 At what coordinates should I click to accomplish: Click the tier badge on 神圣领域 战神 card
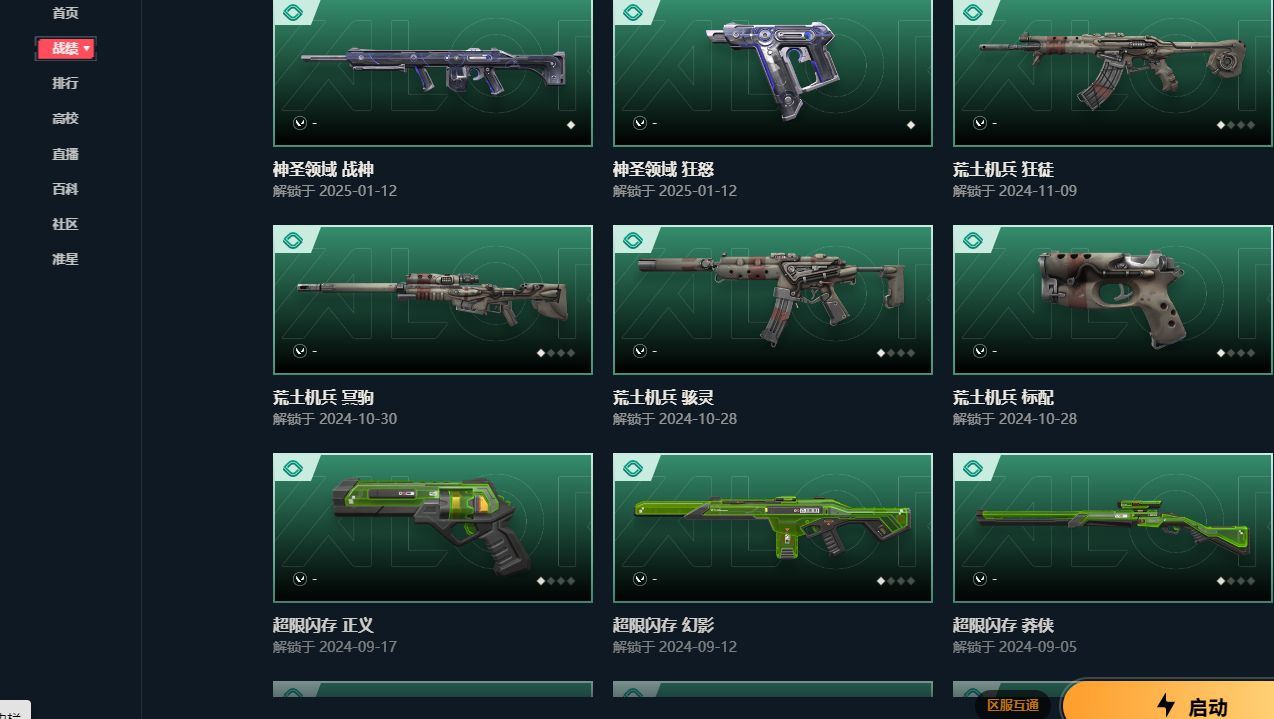tap(293, 13)
